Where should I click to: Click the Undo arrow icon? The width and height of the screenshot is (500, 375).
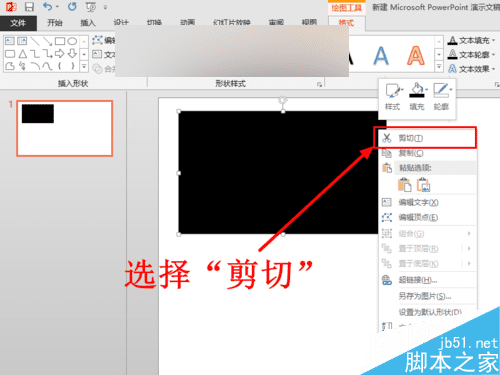(x=48, y=6)
